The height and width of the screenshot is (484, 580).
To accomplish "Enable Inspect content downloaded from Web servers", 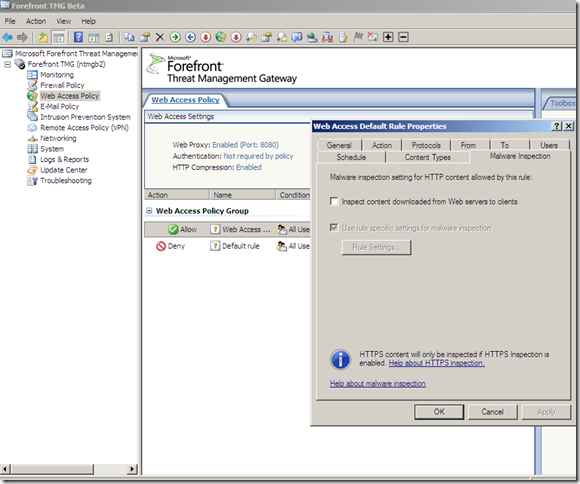I will click(x=334, y=202).
